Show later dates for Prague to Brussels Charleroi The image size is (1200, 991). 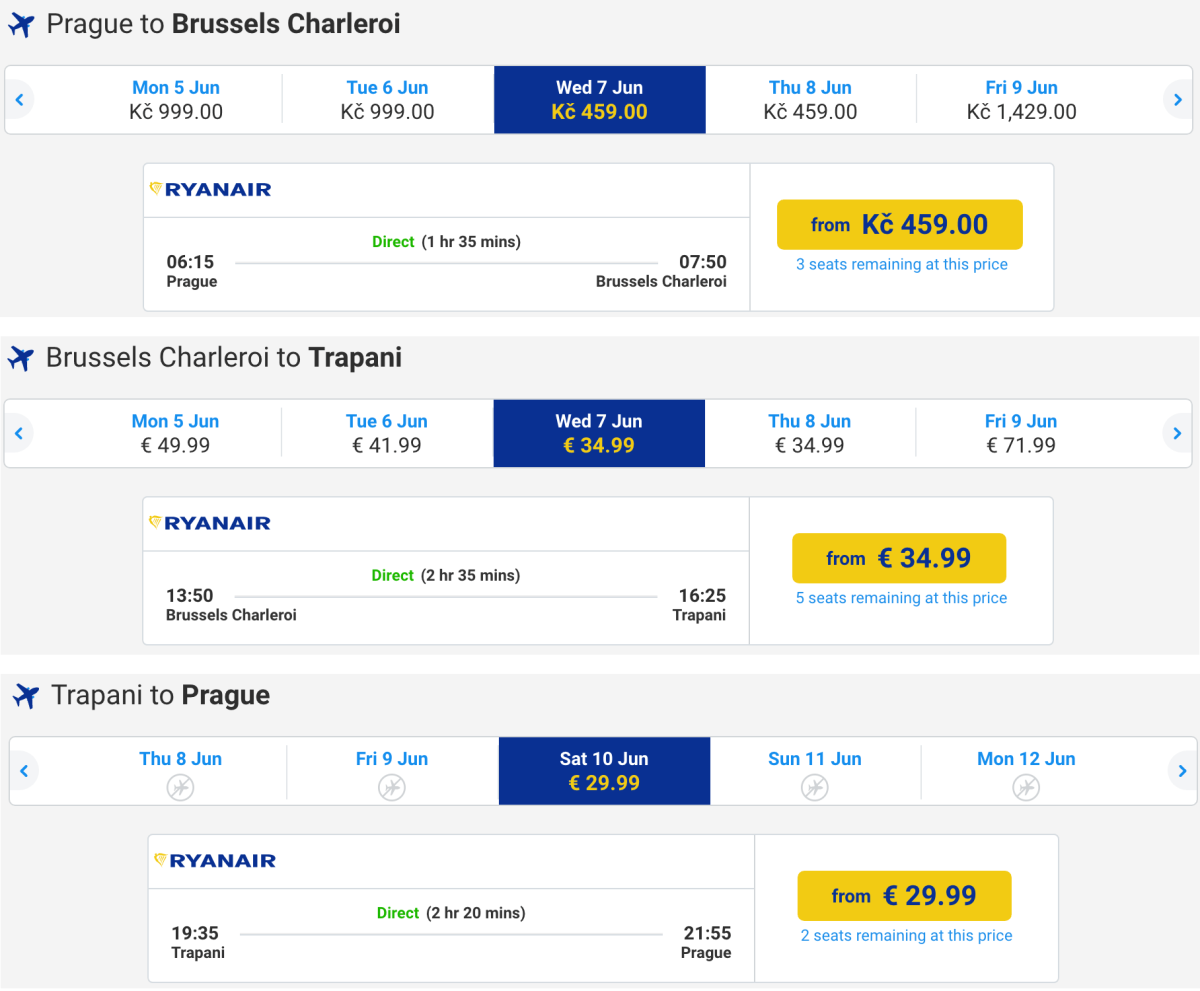(x=1178, y=100)
